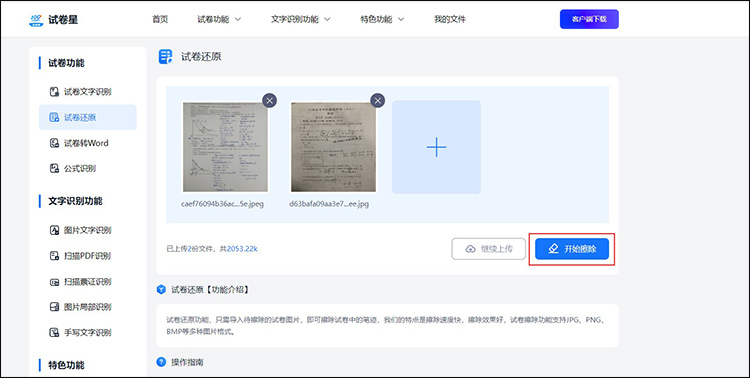Screen dimensions: 750x378
Task: Click the 功能介绍 cube icon
Action: pos(161,289)
